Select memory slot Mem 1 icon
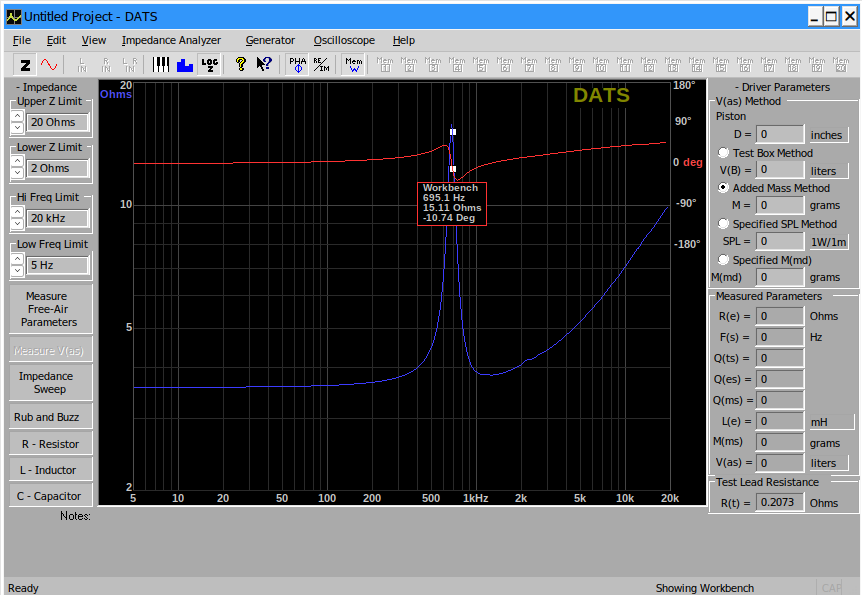 pyautogui.click(x=385, y=65)
